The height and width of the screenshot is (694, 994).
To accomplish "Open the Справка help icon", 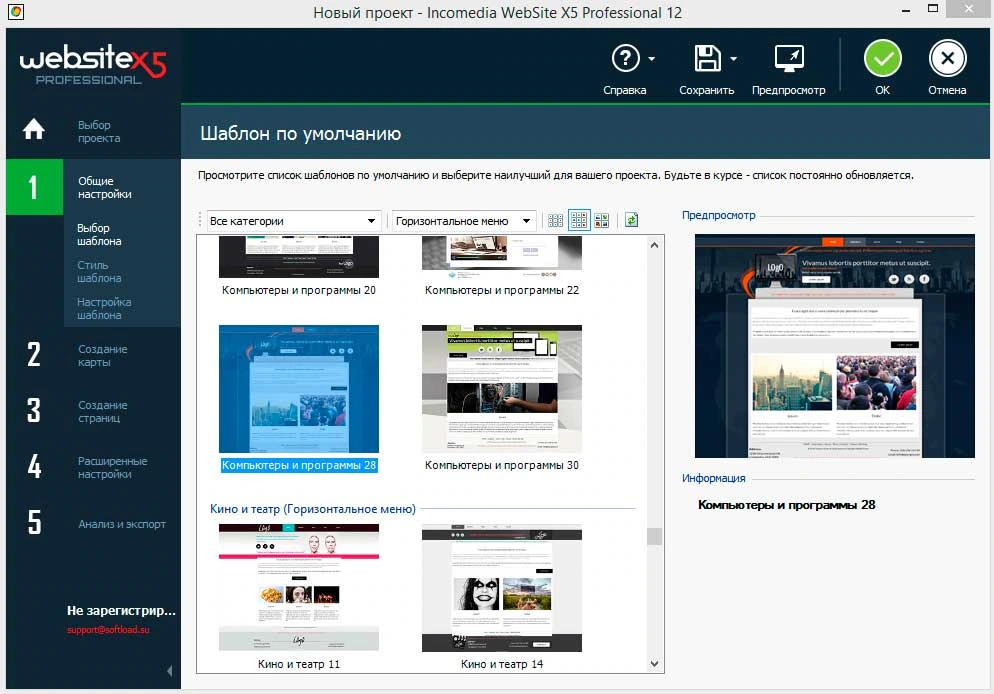I will point(625,58).
